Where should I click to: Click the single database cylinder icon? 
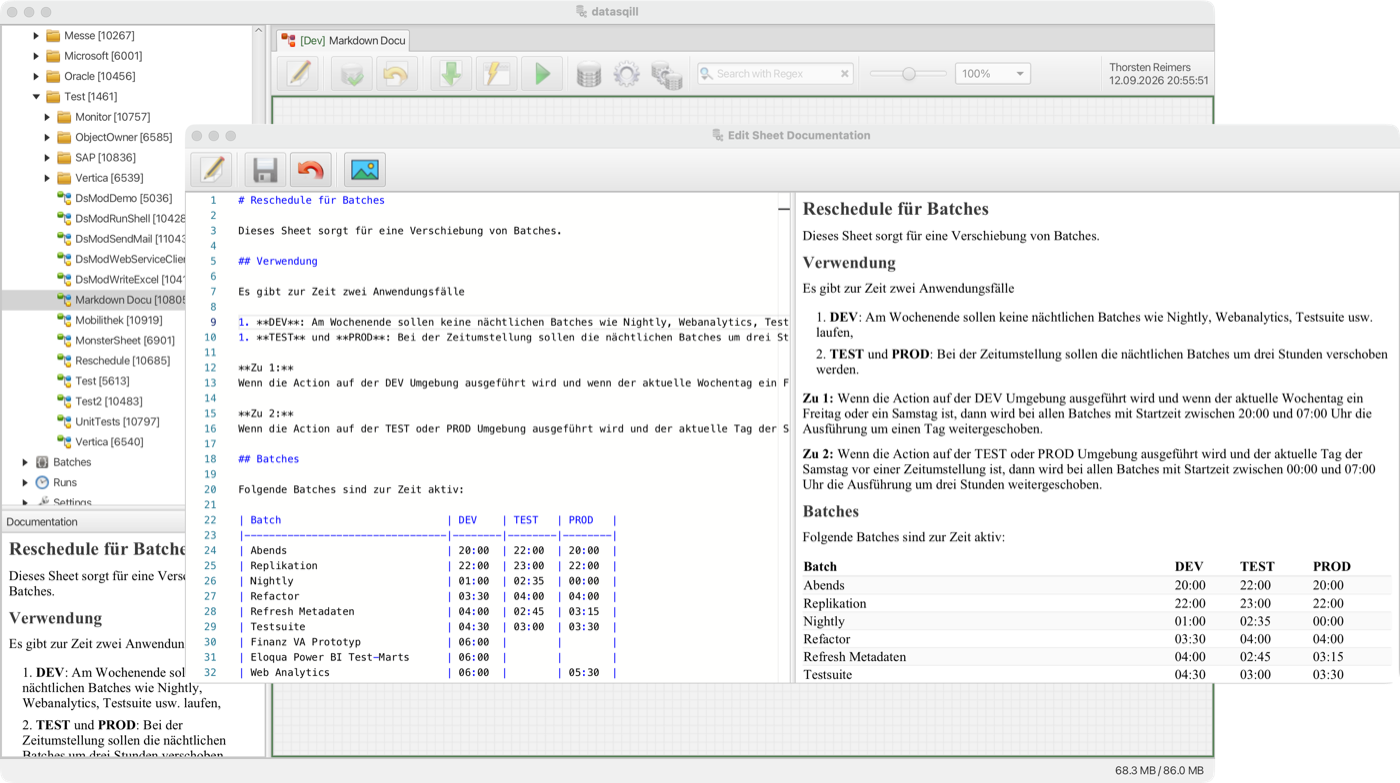[589, 74]
